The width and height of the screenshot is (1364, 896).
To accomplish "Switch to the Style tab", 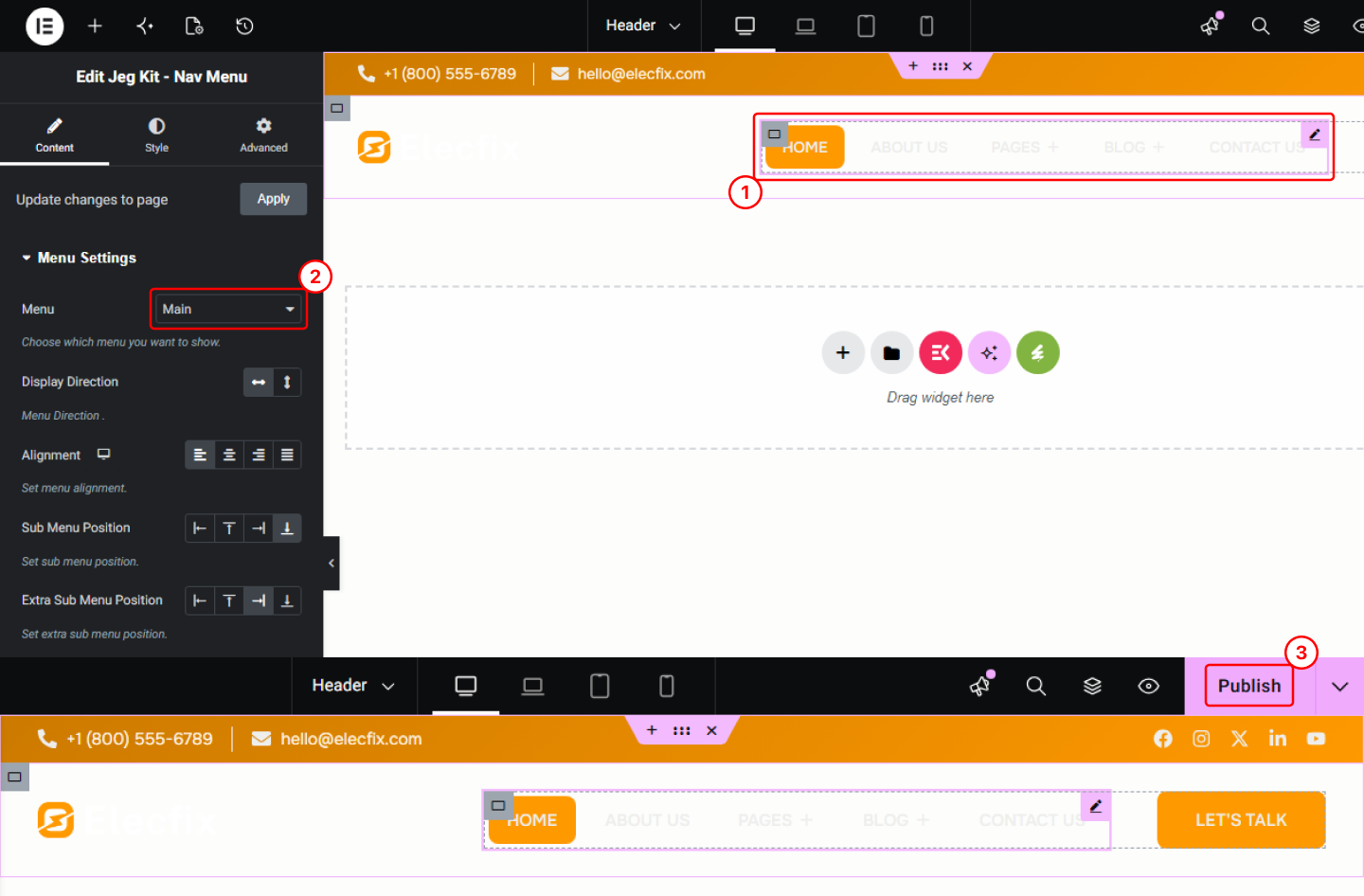I will [157, 135].
